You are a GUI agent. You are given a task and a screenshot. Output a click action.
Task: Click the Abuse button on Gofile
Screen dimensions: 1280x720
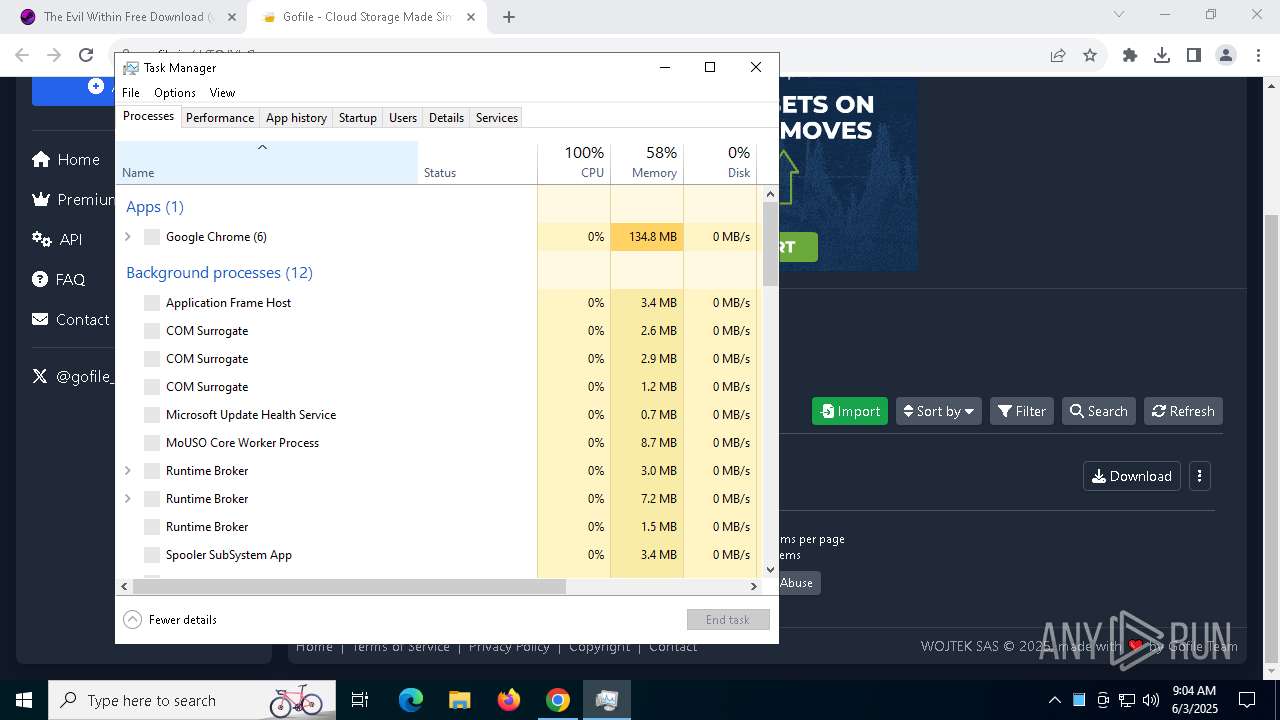799,583
